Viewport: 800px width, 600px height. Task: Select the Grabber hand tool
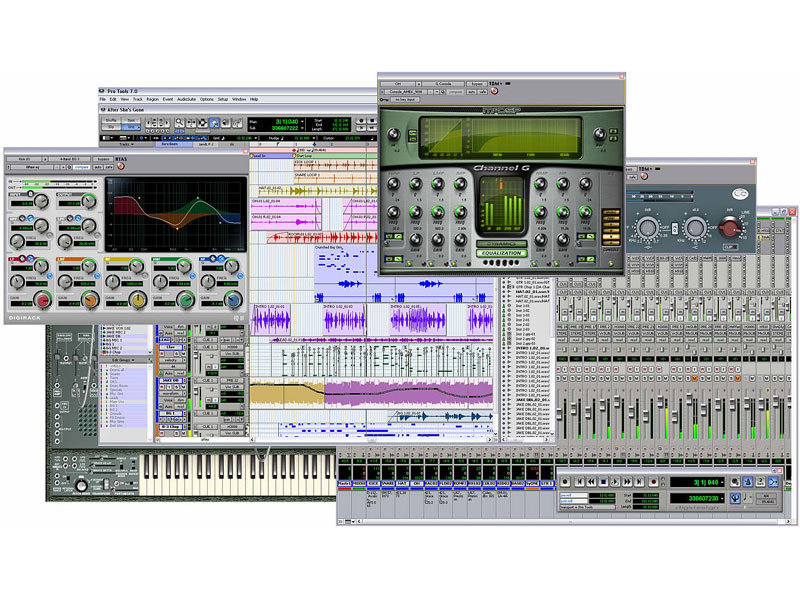tap(214, 122)
